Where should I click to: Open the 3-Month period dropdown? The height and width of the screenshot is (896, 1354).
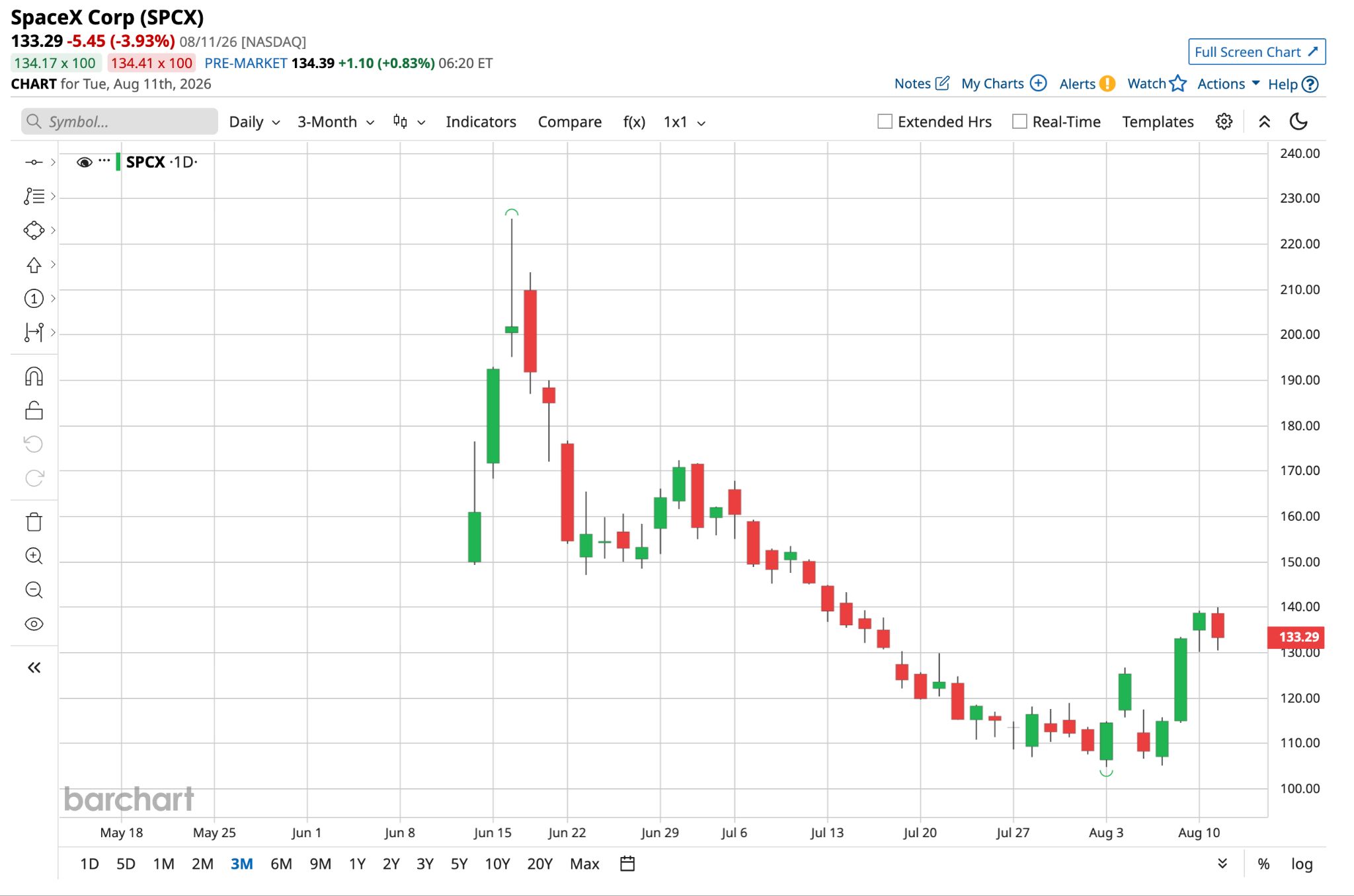coord(336,122)
